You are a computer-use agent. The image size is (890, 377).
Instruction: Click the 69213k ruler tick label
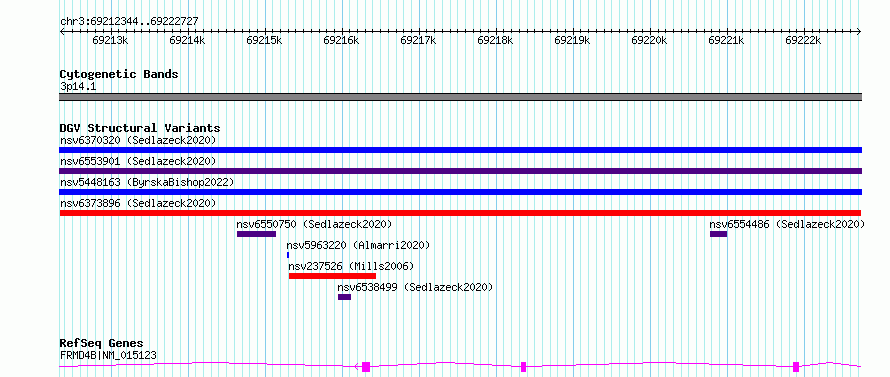111,40
